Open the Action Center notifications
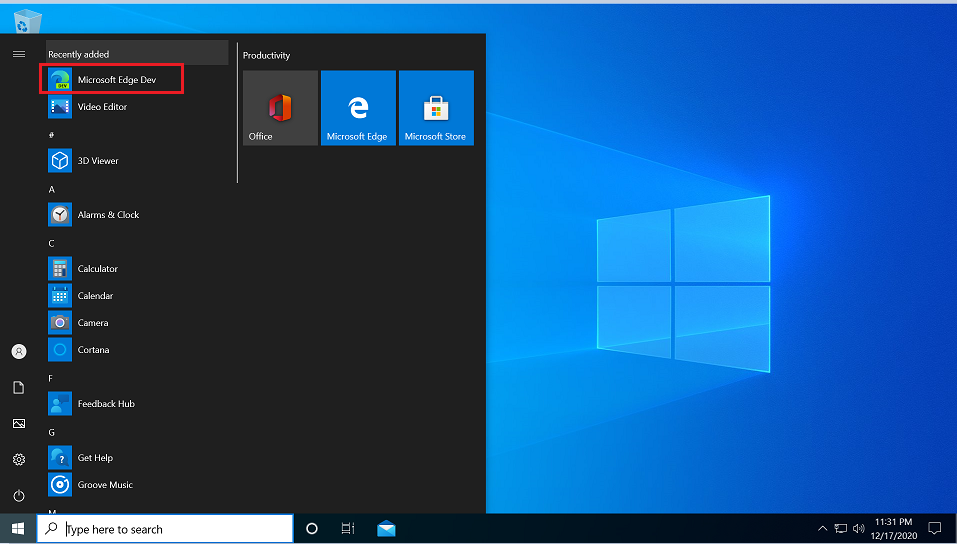 [934, 529]
